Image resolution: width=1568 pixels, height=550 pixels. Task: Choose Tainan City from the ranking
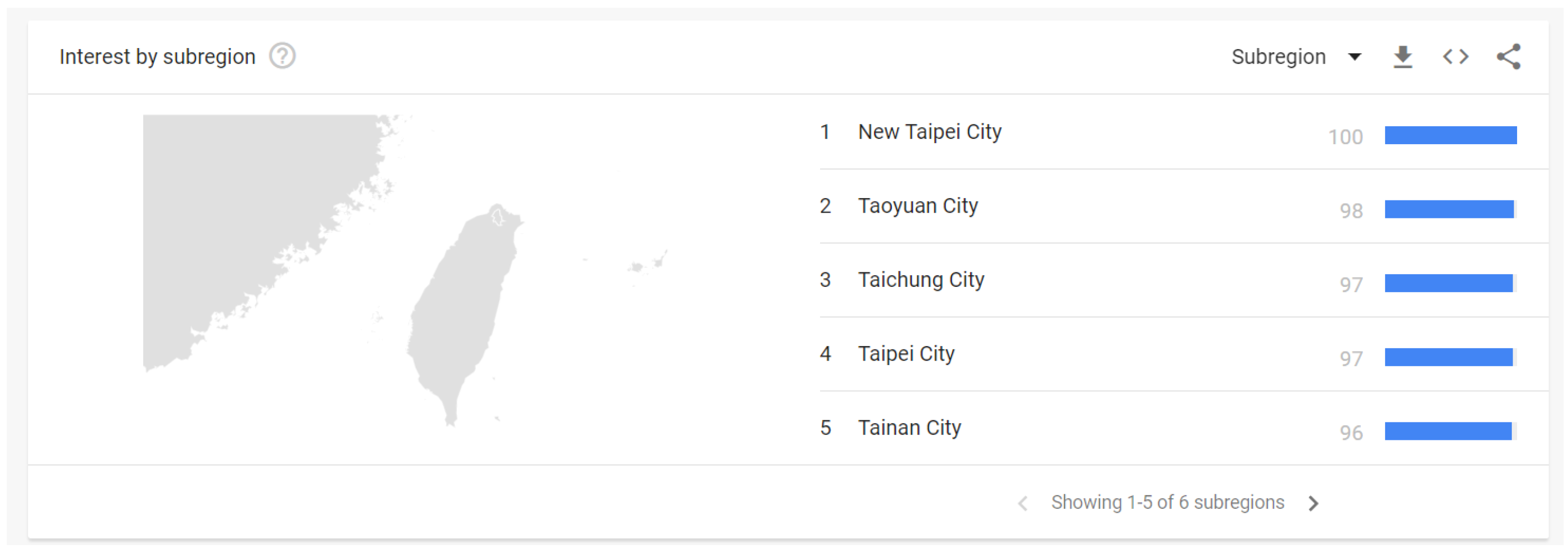[909, 428]
